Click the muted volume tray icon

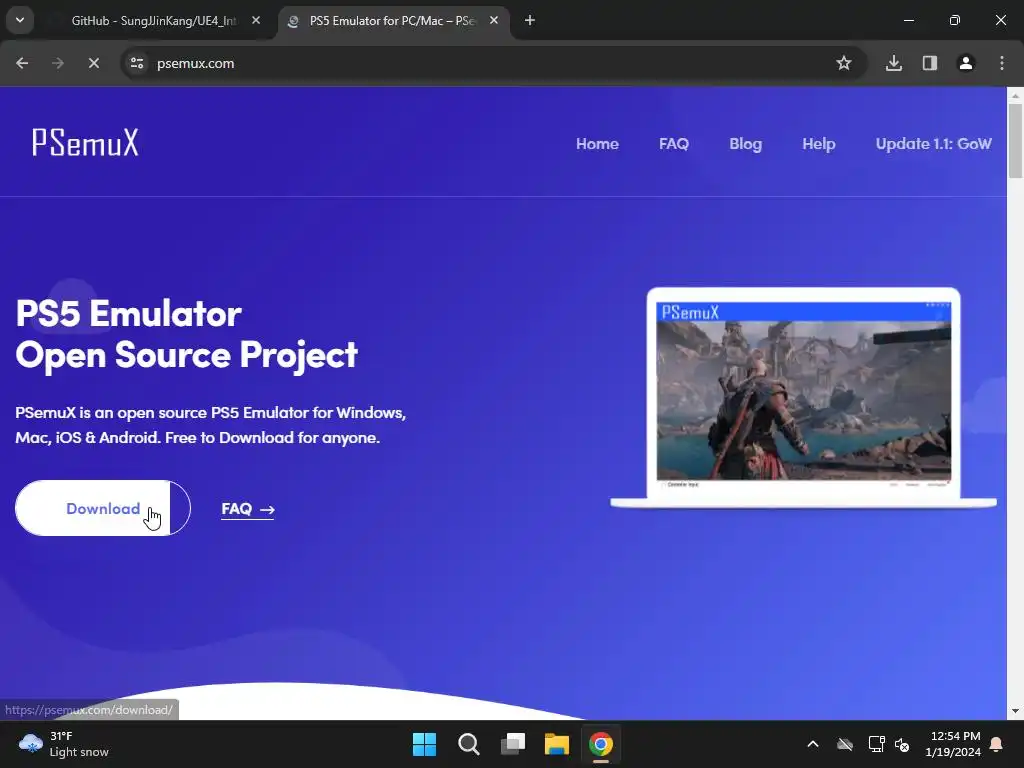click(x=902, y=744)
